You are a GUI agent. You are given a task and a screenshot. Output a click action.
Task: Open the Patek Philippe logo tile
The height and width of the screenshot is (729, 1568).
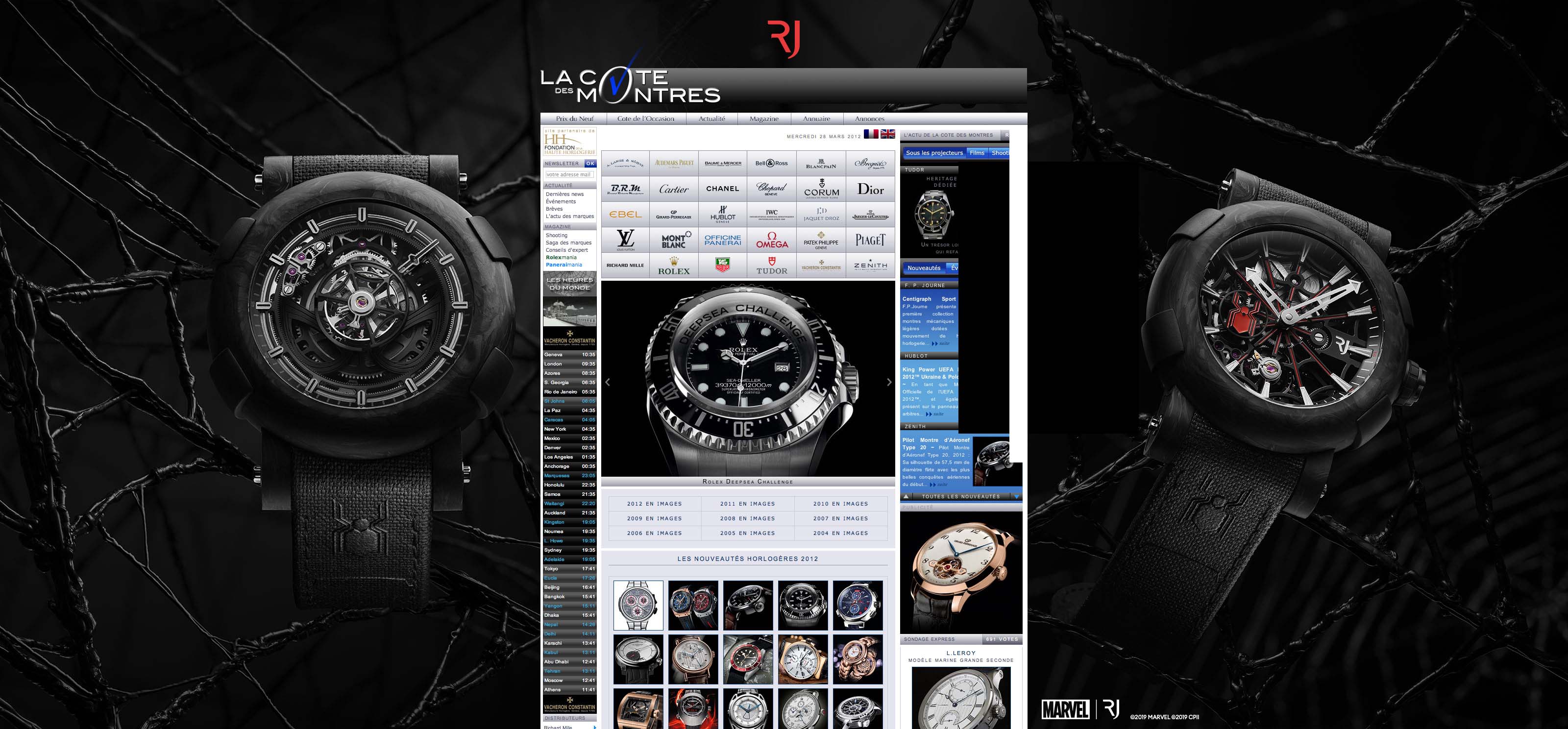point(821,240)
